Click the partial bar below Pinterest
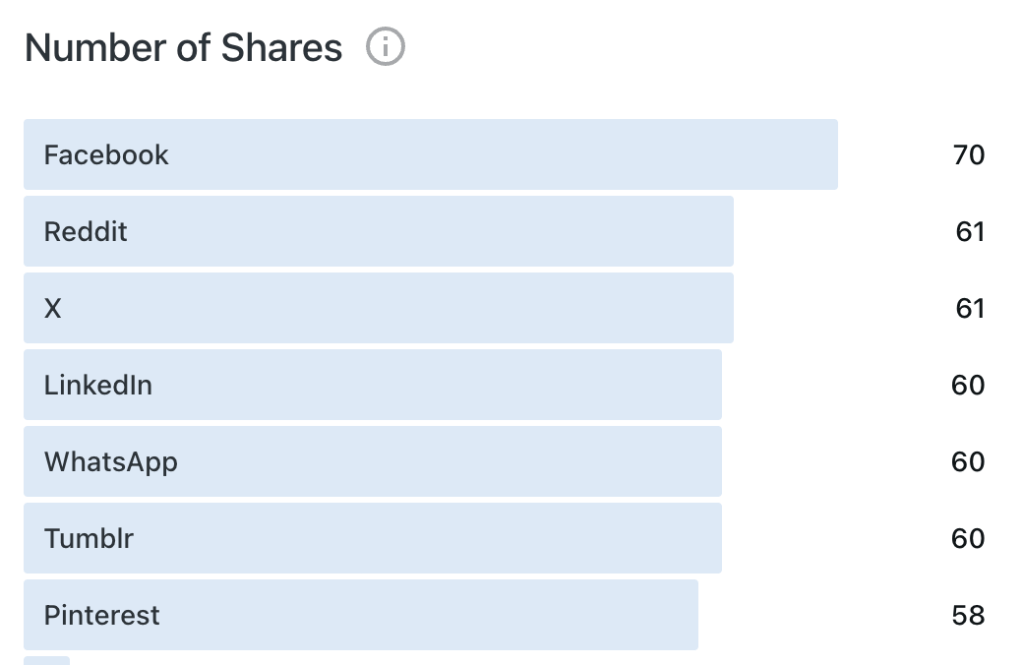 click(x=47, y=660)
